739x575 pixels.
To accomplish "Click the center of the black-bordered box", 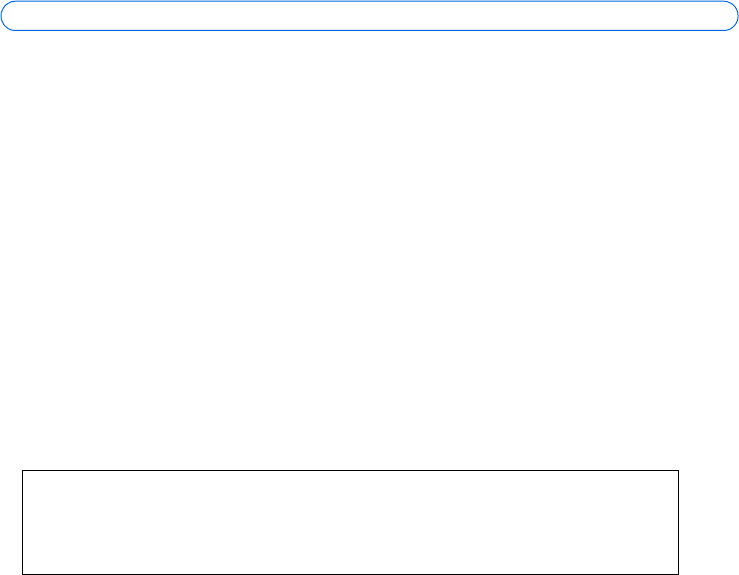I will tap(351, 522).
